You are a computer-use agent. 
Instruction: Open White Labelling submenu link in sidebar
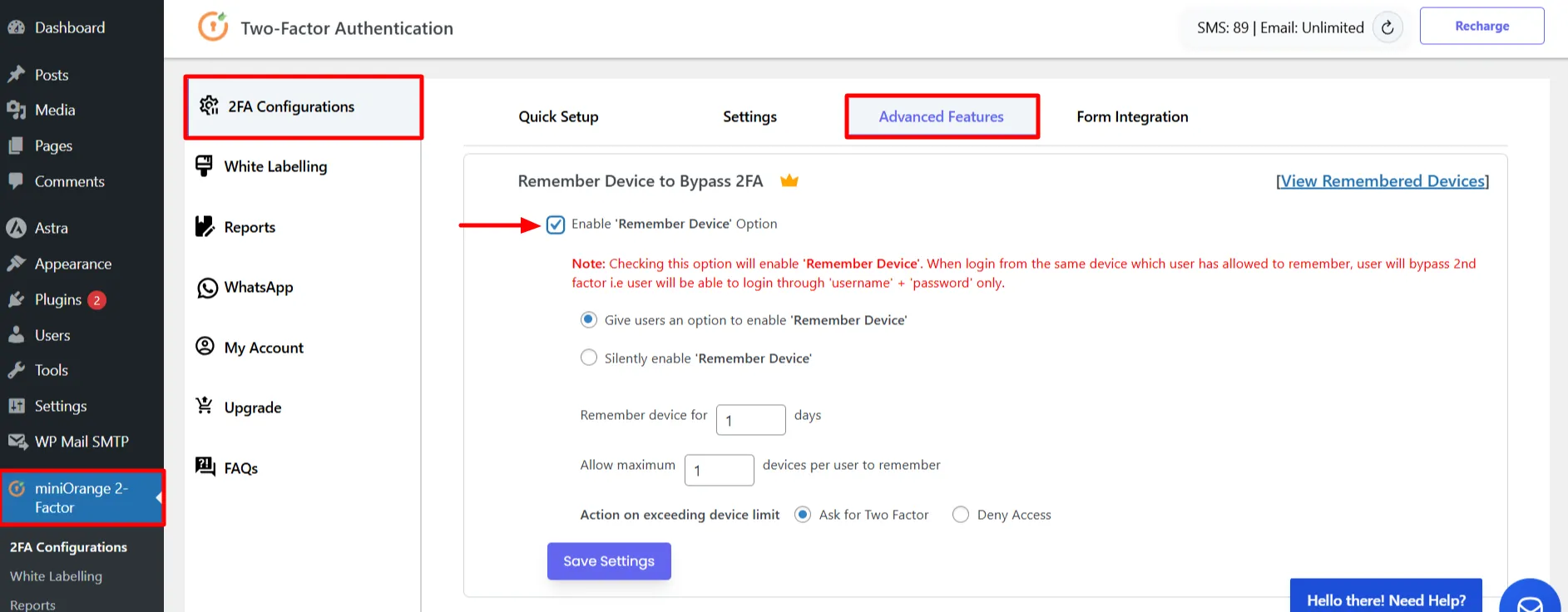click(x=56, y=576)
